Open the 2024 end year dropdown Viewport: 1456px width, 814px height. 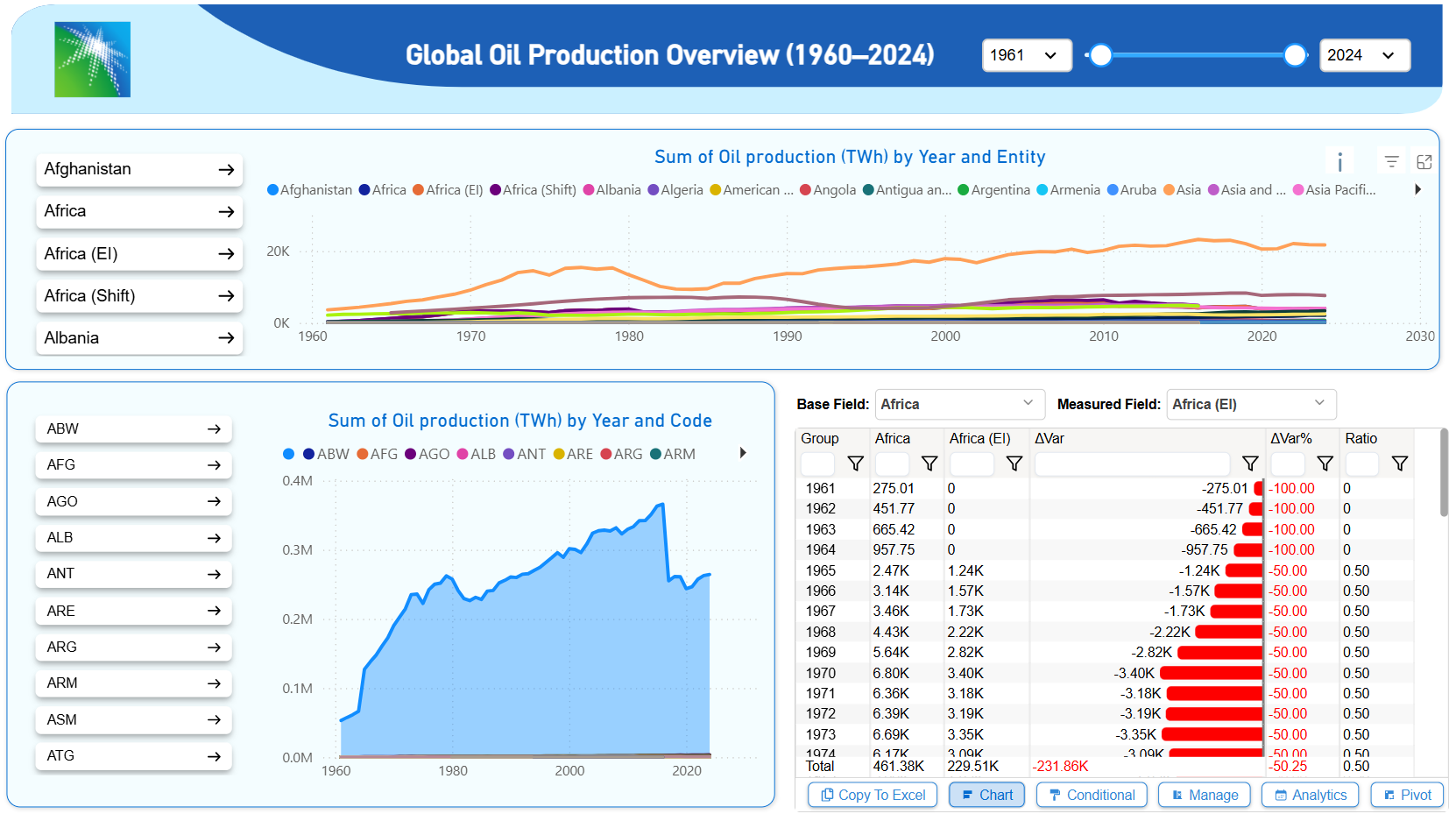coord(1365,55)
